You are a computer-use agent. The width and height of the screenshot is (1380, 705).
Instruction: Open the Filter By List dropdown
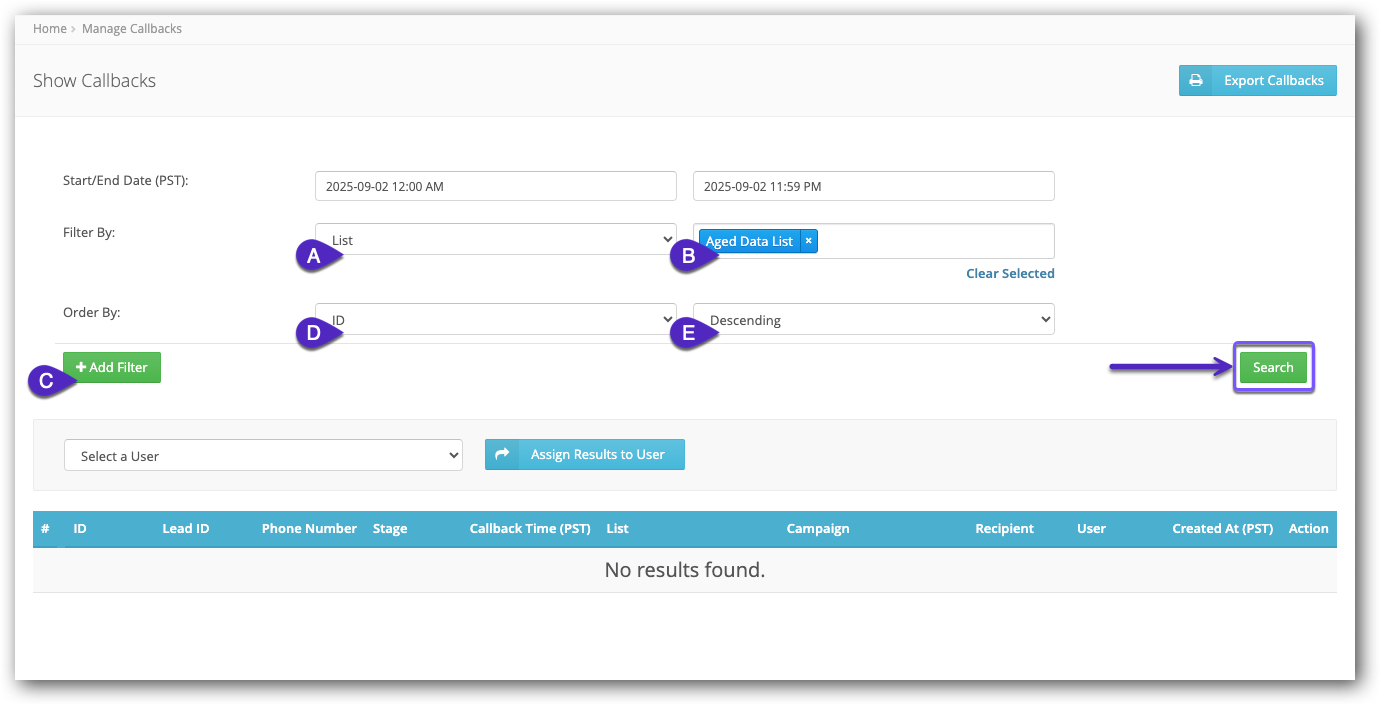(496, 240)
